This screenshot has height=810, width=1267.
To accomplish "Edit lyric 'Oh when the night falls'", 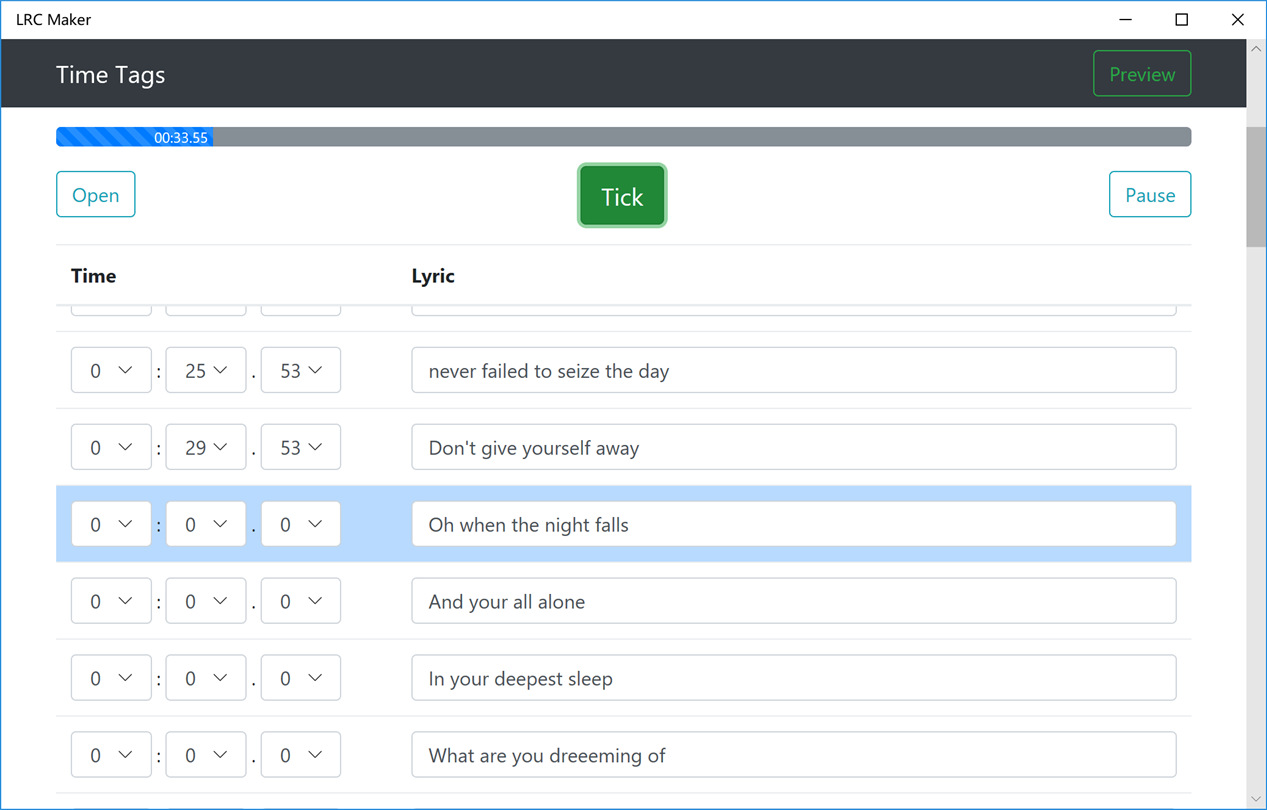I will [794, 524].
